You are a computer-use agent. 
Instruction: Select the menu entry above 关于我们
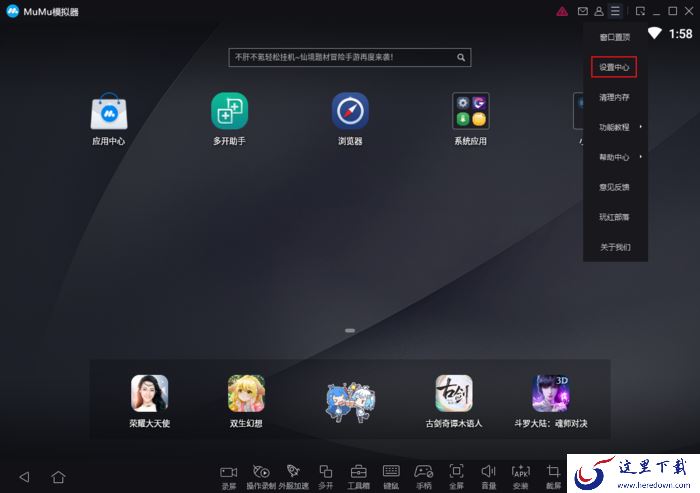click(615, 217)
